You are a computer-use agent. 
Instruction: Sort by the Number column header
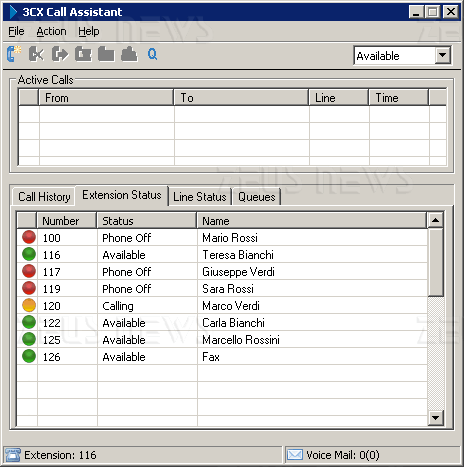67,221
